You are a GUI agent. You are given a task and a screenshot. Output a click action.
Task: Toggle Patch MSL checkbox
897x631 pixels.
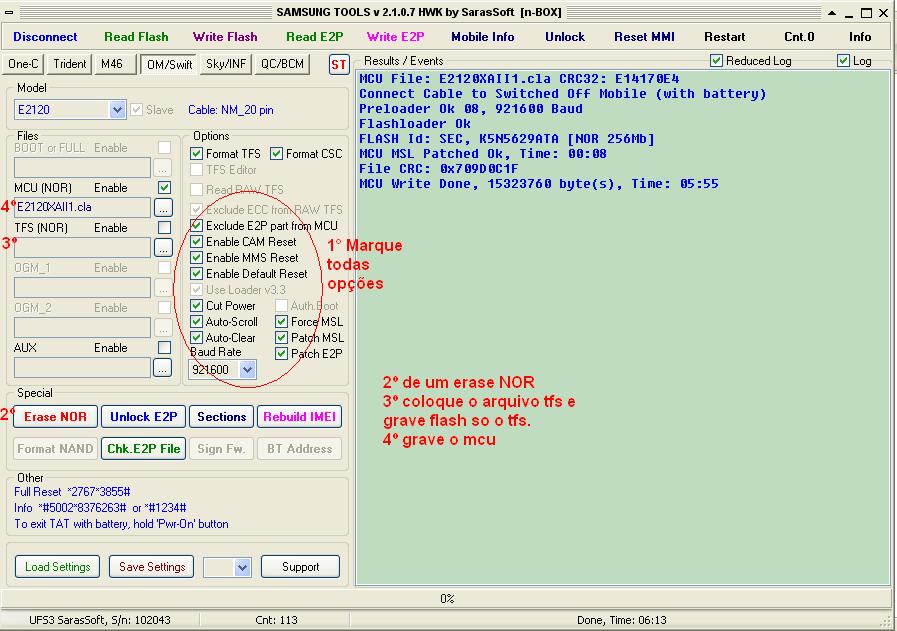click(281, 338)
